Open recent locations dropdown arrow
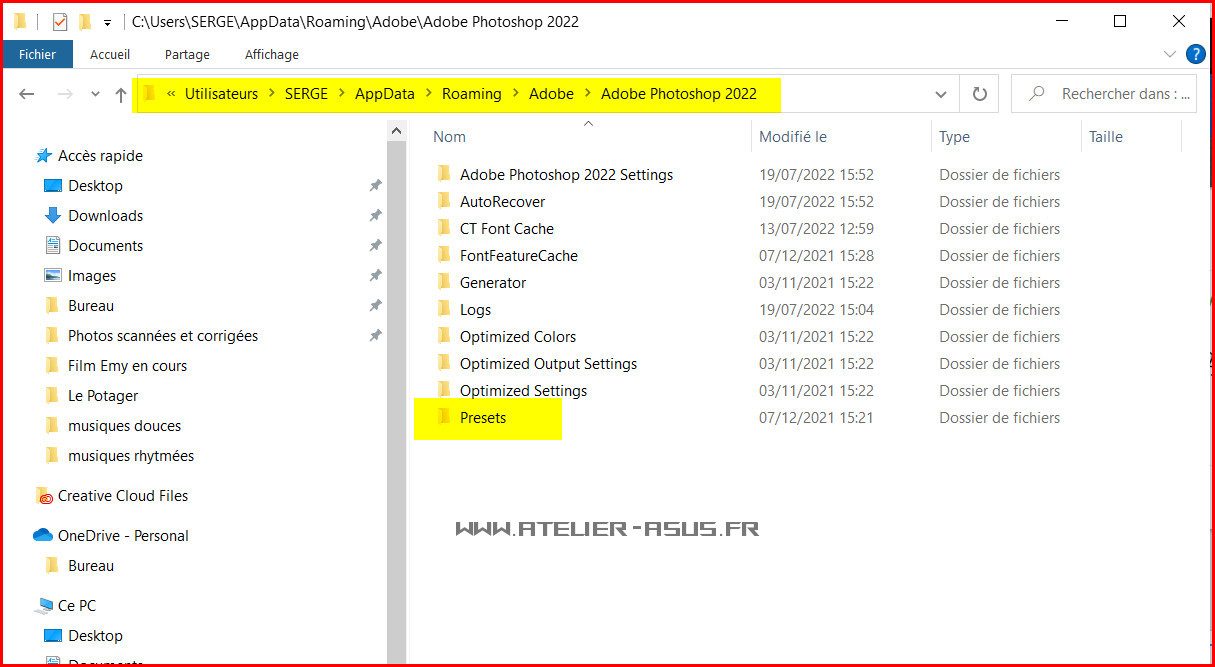 pyautogui.click(x=95, y=94)
